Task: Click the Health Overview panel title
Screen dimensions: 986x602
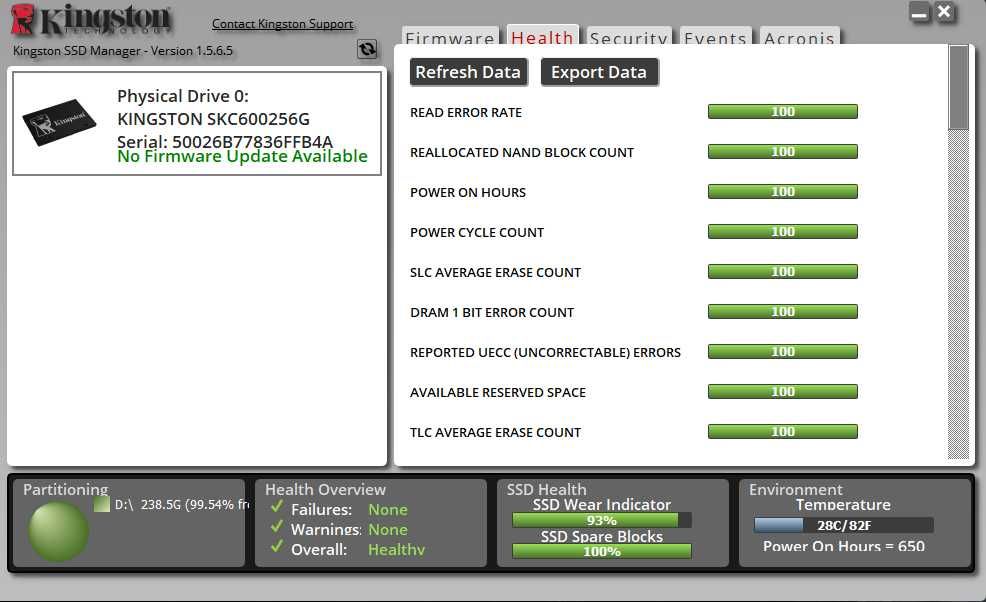Action: coord(325,489)
